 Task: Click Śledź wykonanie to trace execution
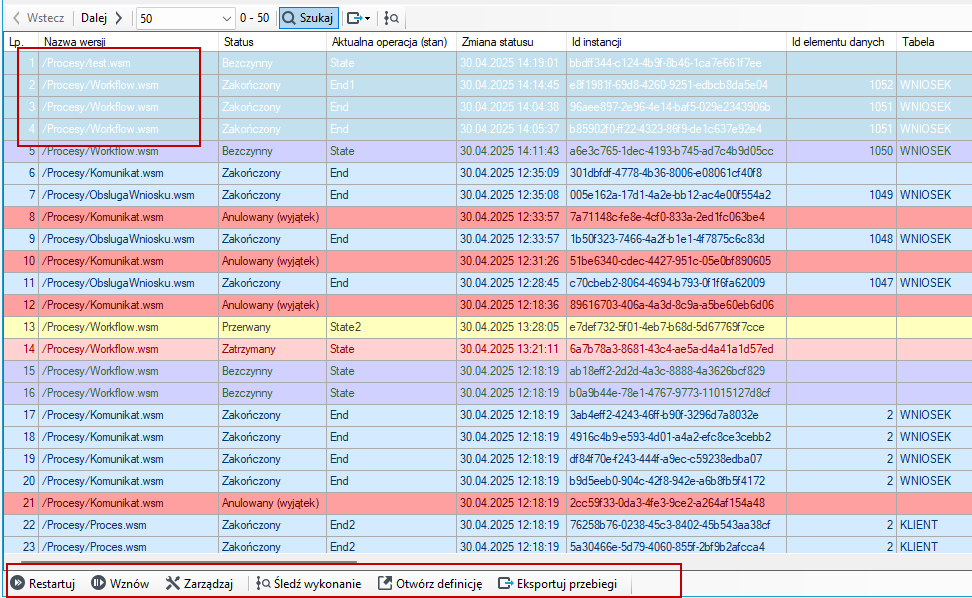coord(309,584)
